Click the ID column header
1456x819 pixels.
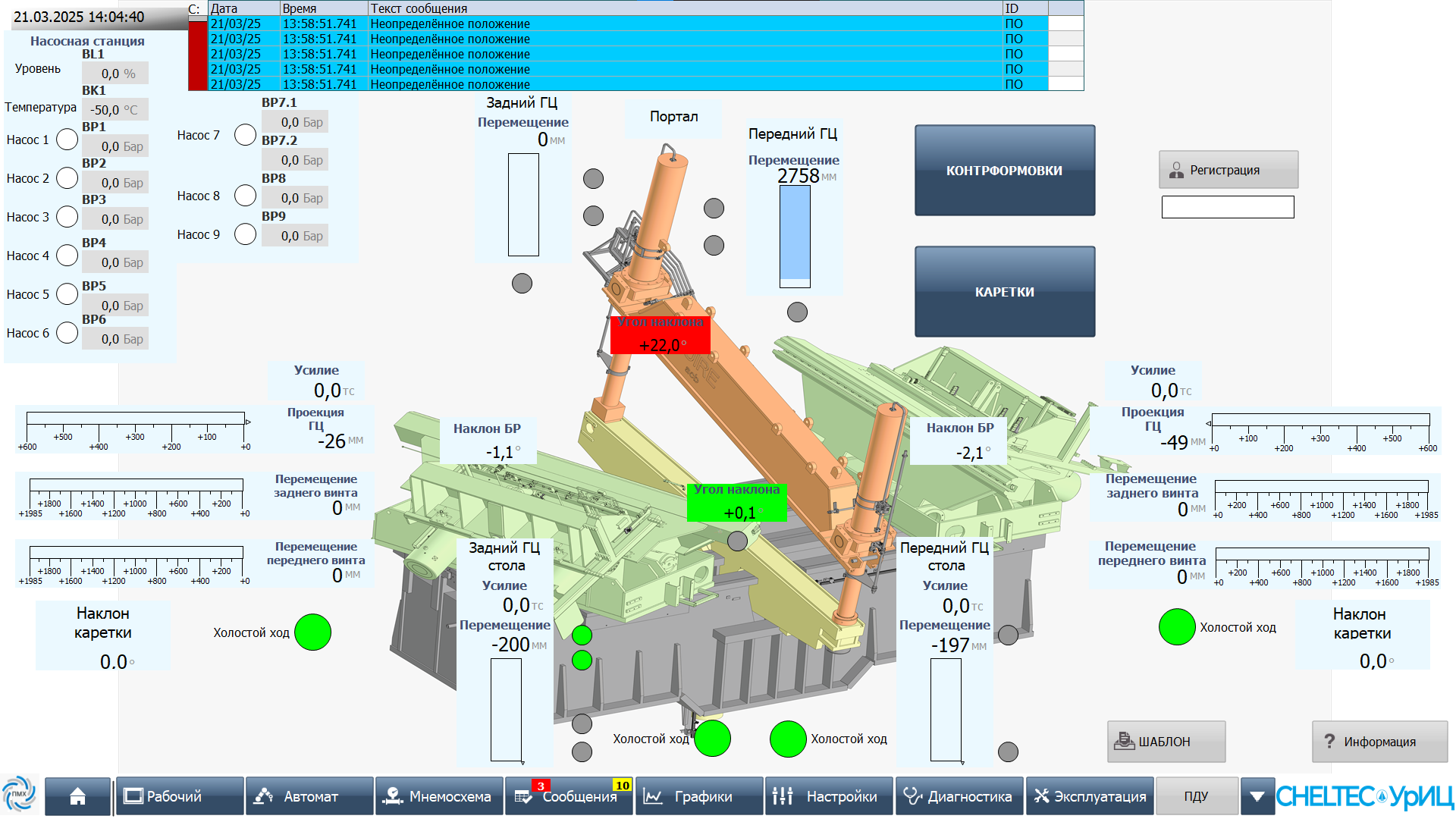click(x=1024, y=8)
